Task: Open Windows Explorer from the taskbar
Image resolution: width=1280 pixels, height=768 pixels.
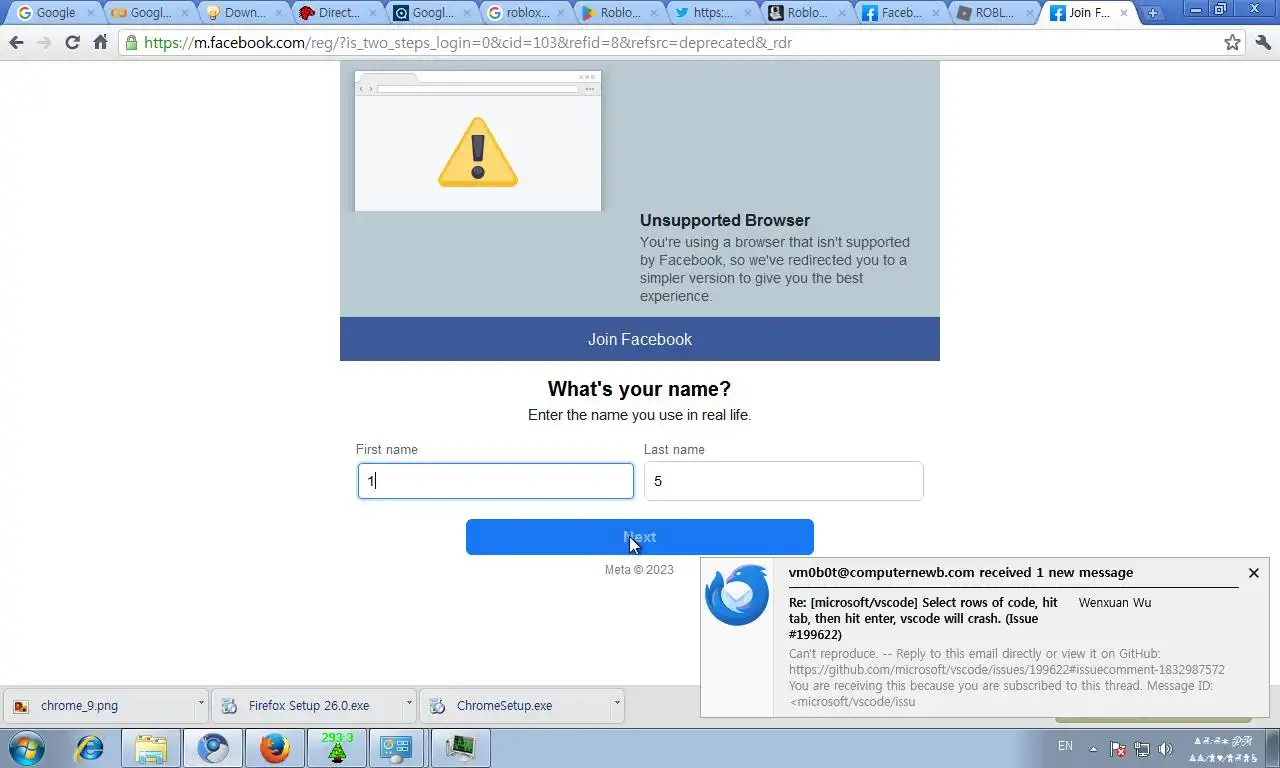Action: [151, 748]
